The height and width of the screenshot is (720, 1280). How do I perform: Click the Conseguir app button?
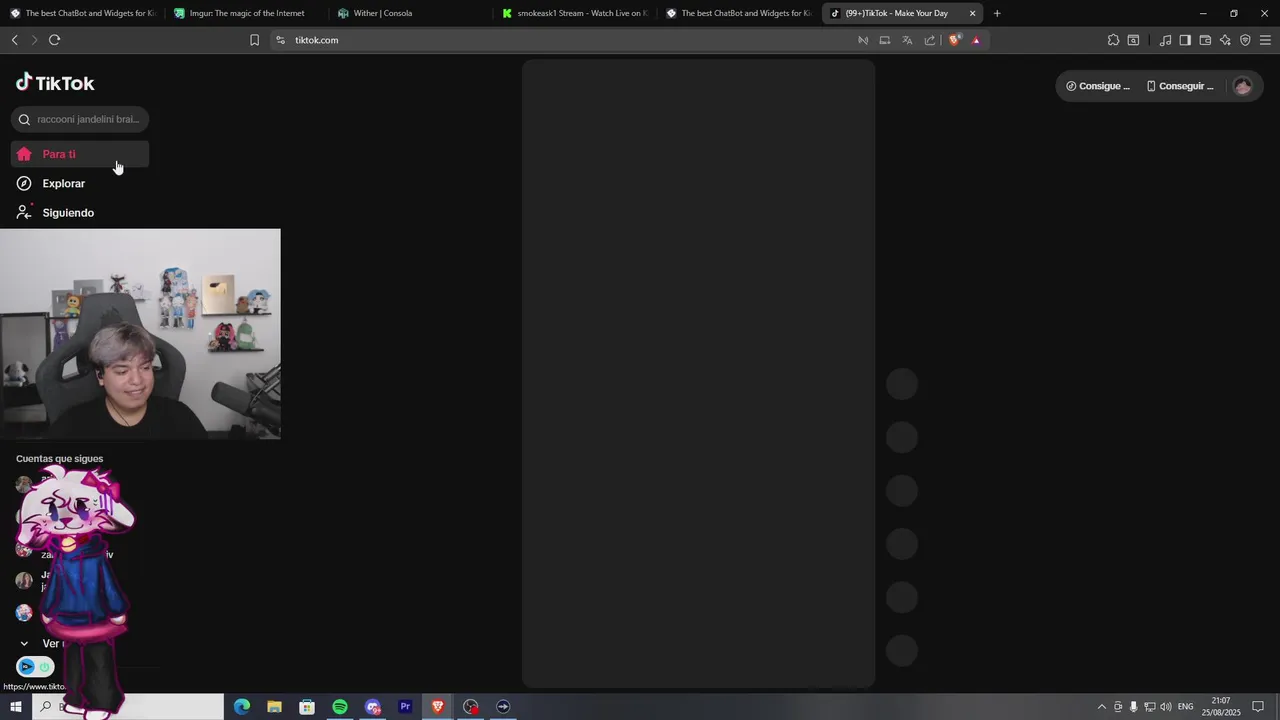tap(1180, 86)
